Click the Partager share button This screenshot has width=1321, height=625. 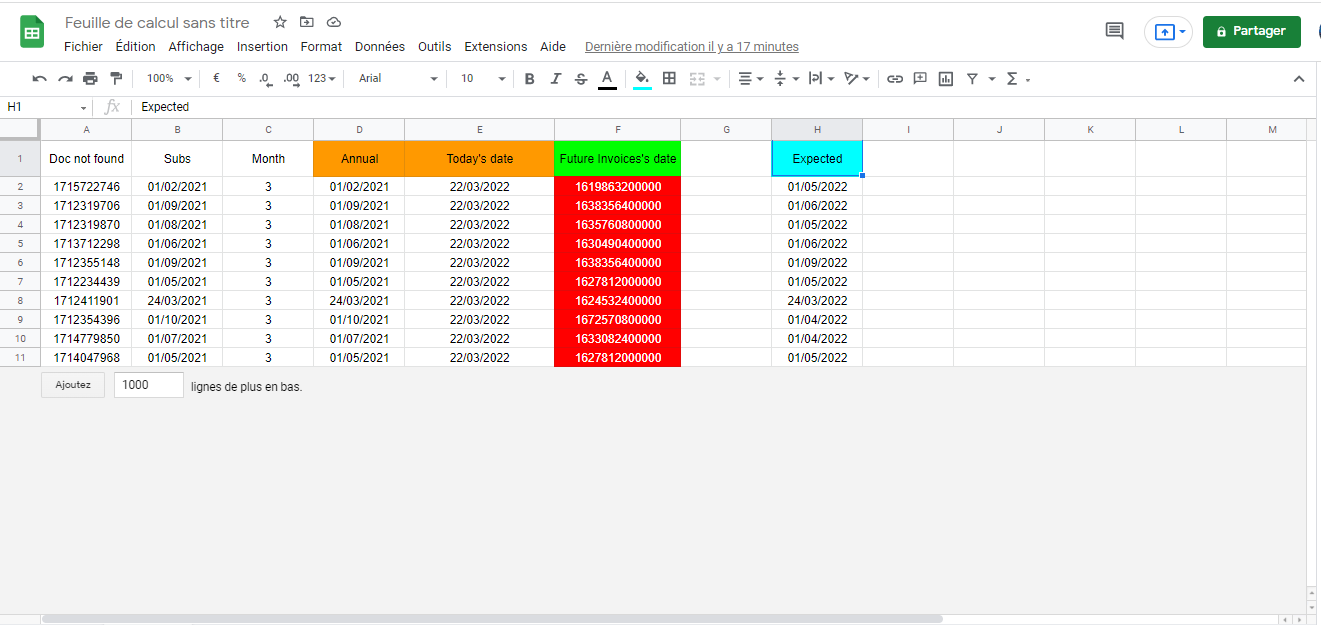point(1252,31)
